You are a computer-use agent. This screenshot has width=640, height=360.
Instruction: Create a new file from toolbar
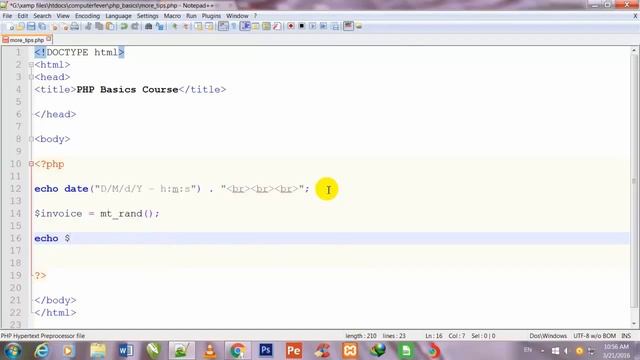(x=11, y=27)
